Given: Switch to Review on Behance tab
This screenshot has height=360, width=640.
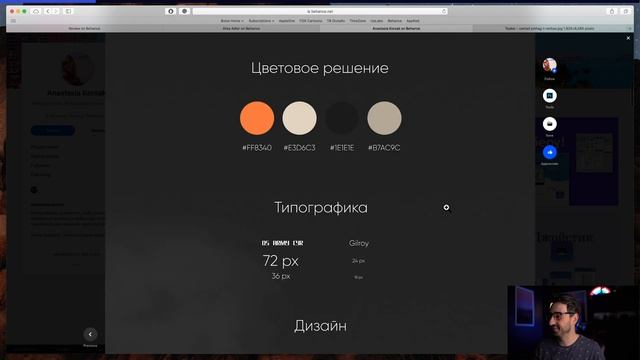Looking at the screenshot, I should [x=84, y=29].
